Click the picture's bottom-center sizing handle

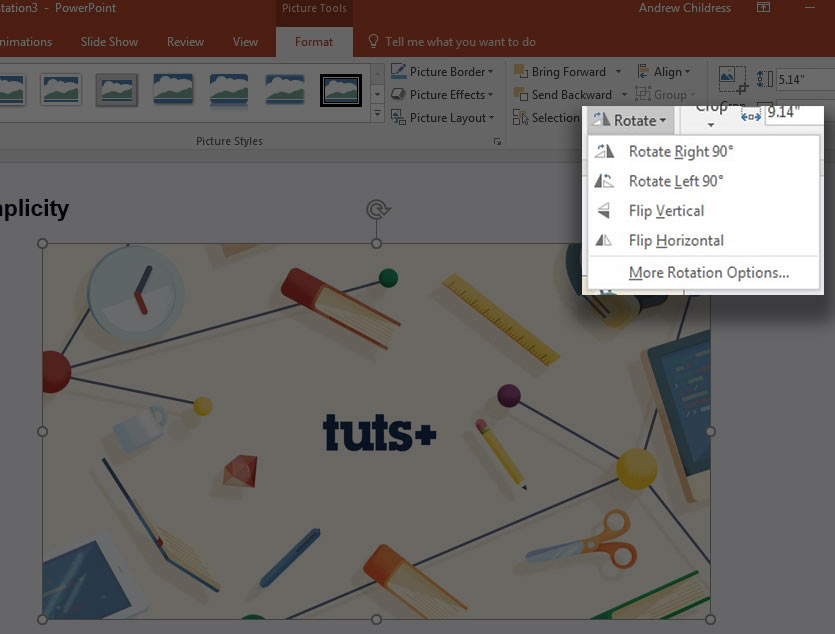tap(376, 620)
